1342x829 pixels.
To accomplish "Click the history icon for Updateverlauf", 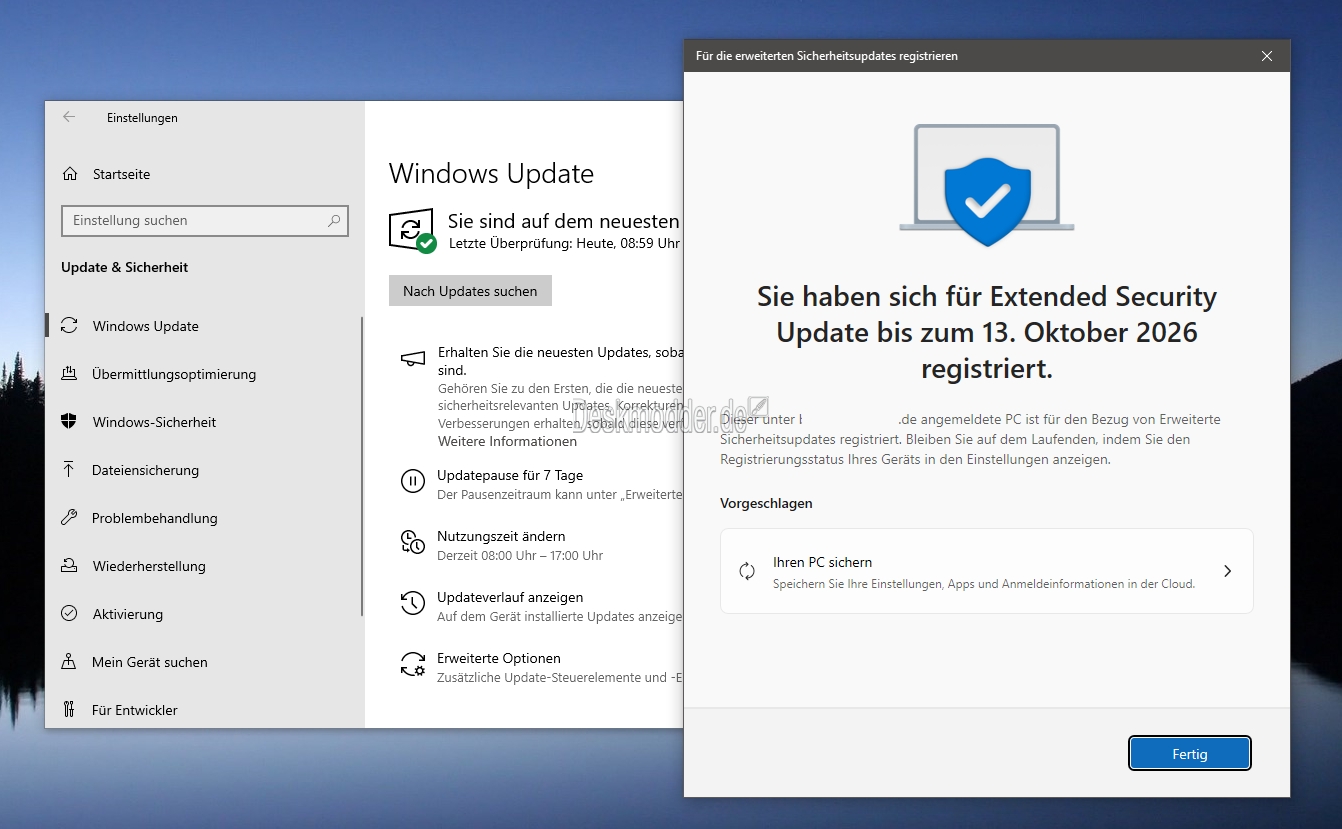I will click(x=412, y=603).
